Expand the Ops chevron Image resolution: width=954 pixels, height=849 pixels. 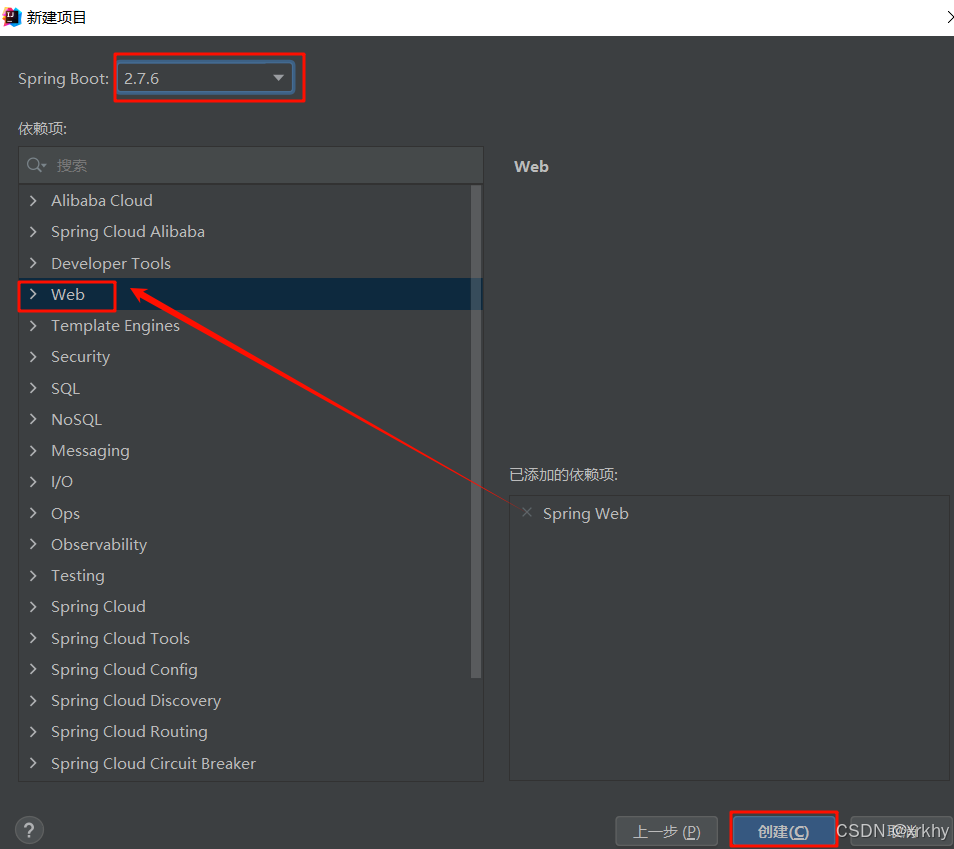pos(33,513)
